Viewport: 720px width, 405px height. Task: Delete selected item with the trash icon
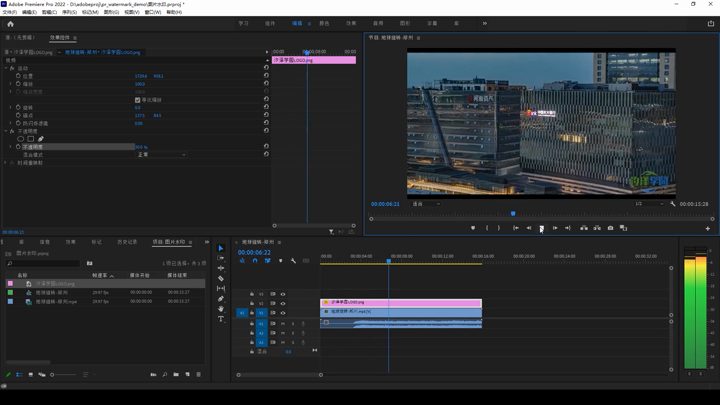[x=198, y=375]
